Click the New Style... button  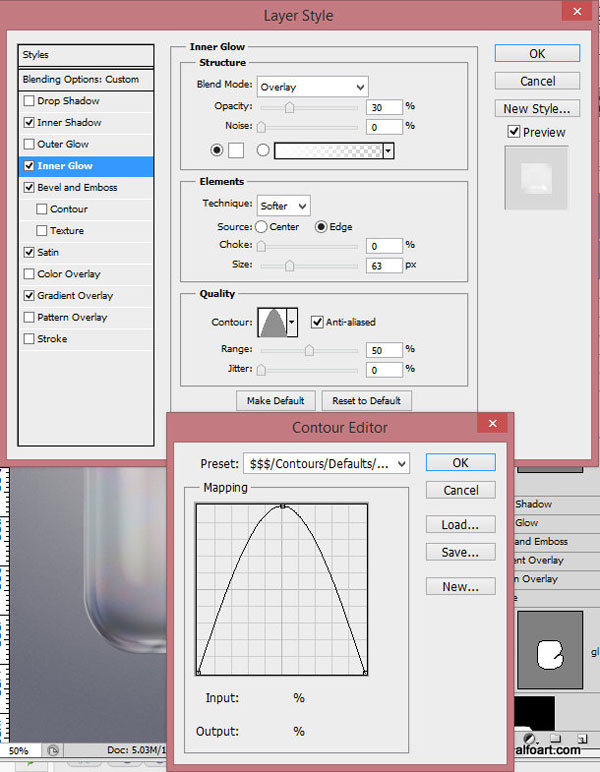tap(537, 109)
